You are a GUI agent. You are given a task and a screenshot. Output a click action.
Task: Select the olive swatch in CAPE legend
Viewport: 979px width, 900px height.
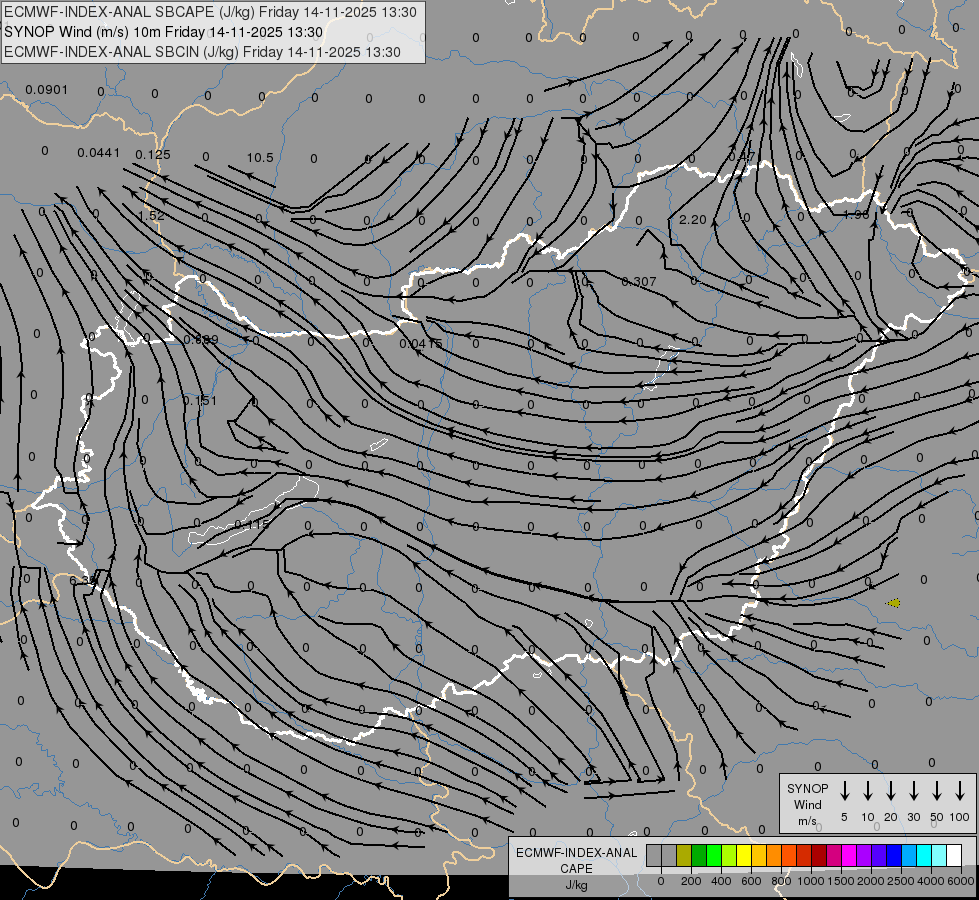pyautogui.click(x=684, y=855)
